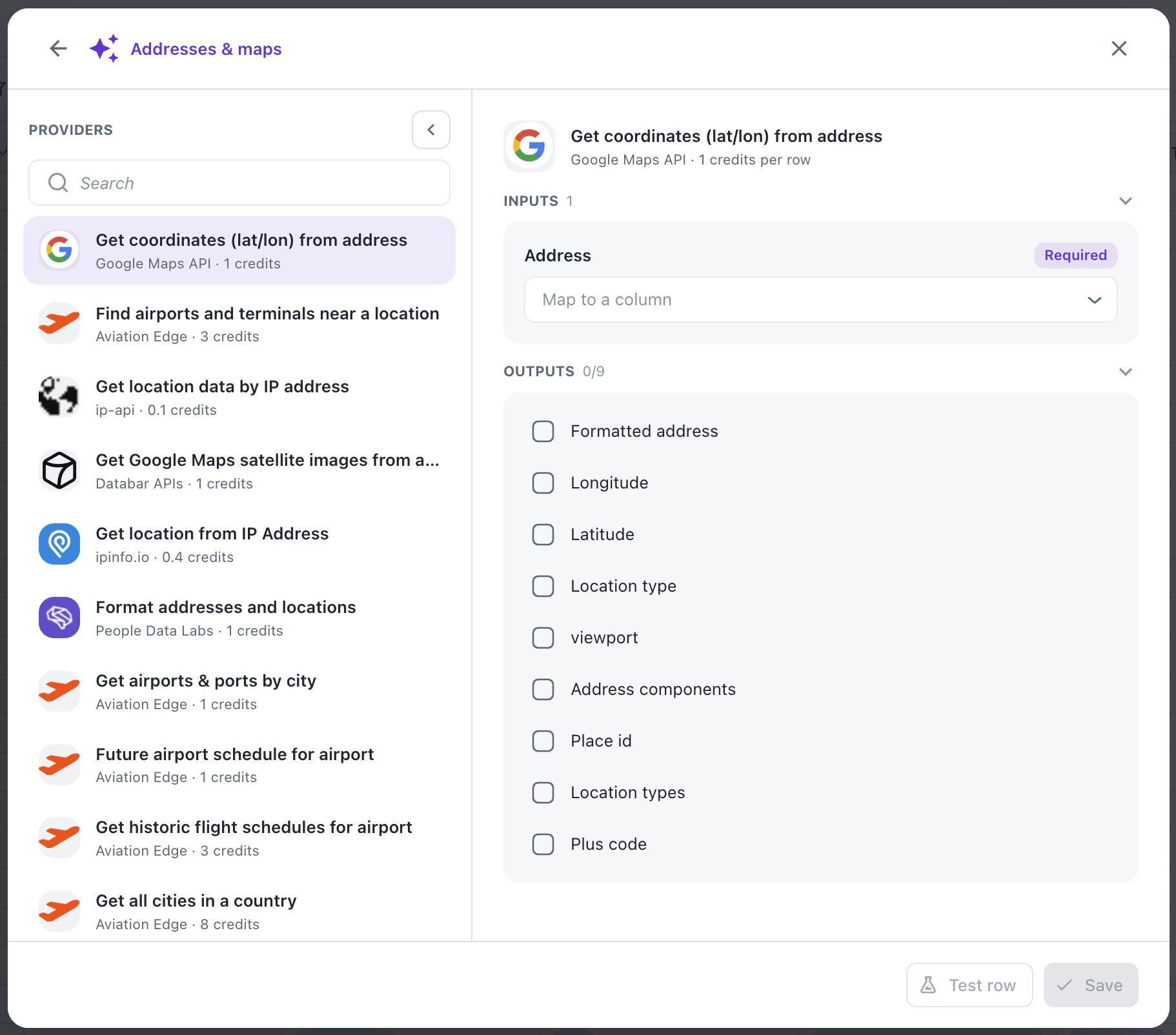
Task: Focus the providers Search field
Action: click(x=239, y=183)
